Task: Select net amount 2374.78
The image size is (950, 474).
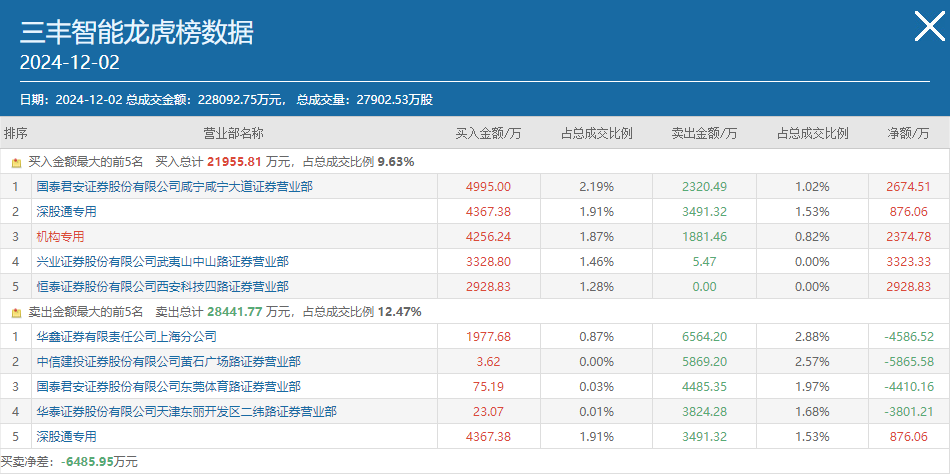Action: (908, 236)
